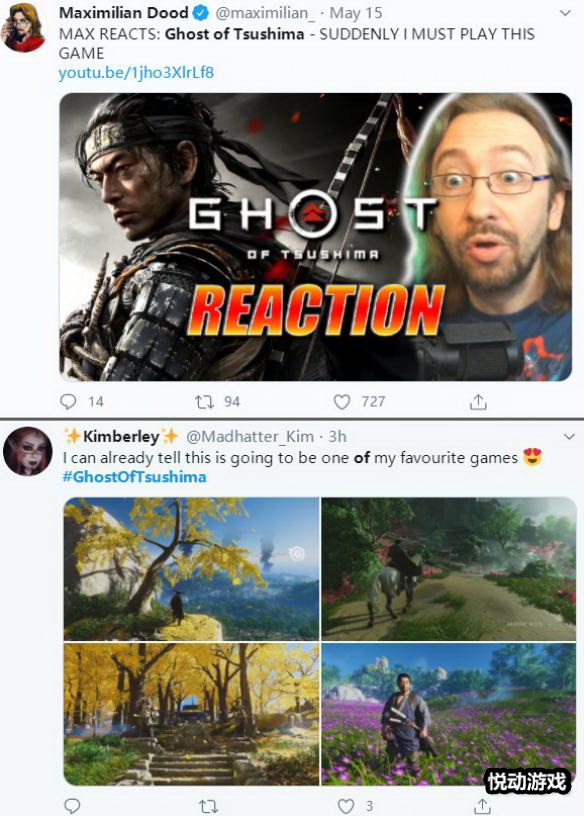The height and width of the screenshot is (816, 584).
Task: Like the tweet with 727 likes
Action: (x=341, y=402)
